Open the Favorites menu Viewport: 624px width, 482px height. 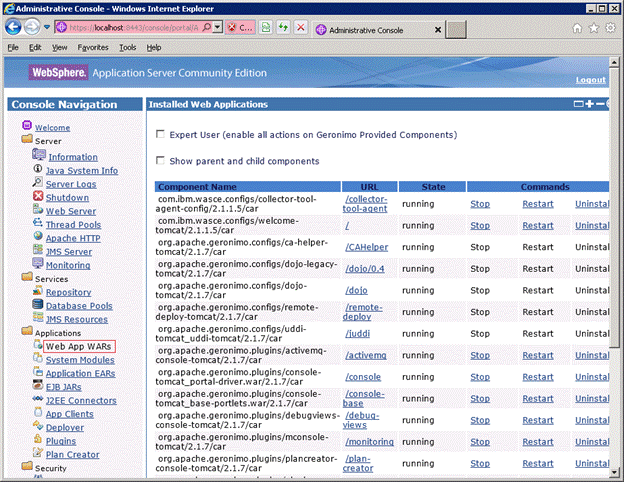pos(93,47)
